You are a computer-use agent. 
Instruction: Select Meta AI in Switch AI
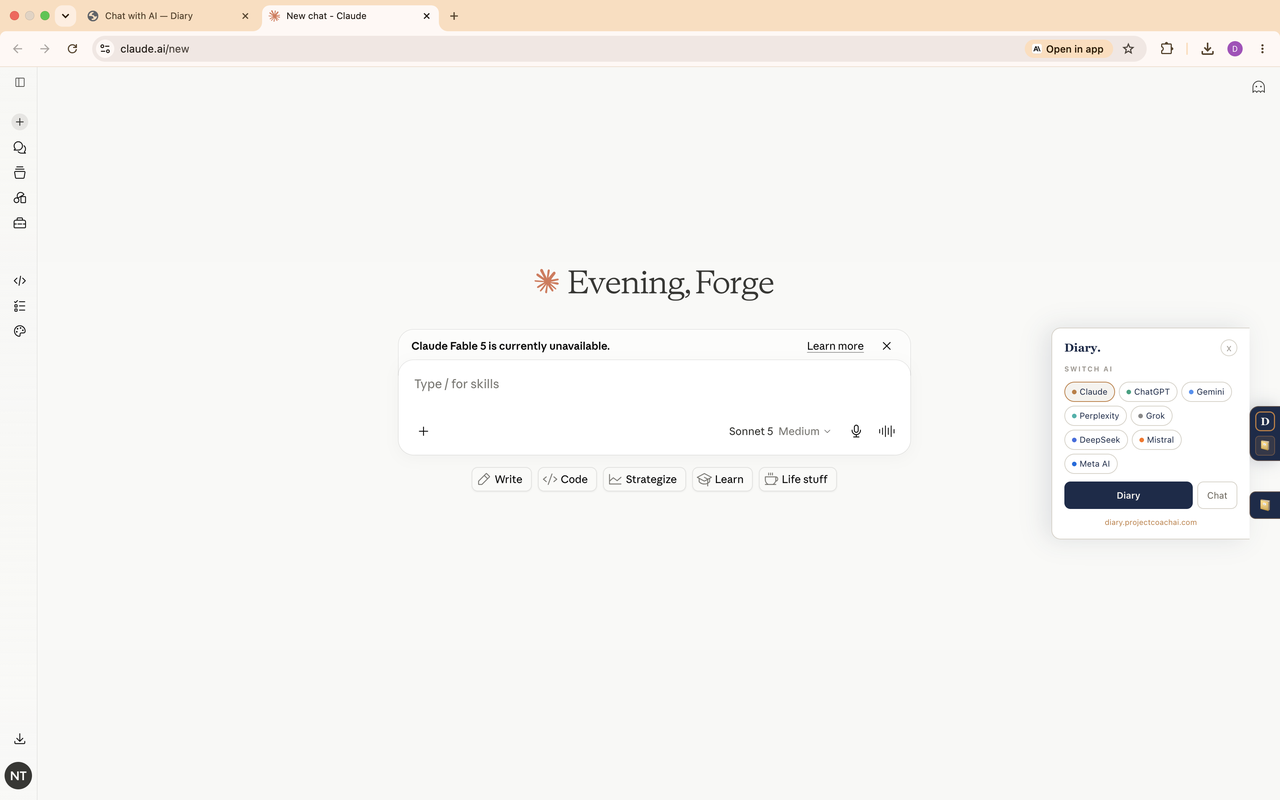pos(1091,464)
